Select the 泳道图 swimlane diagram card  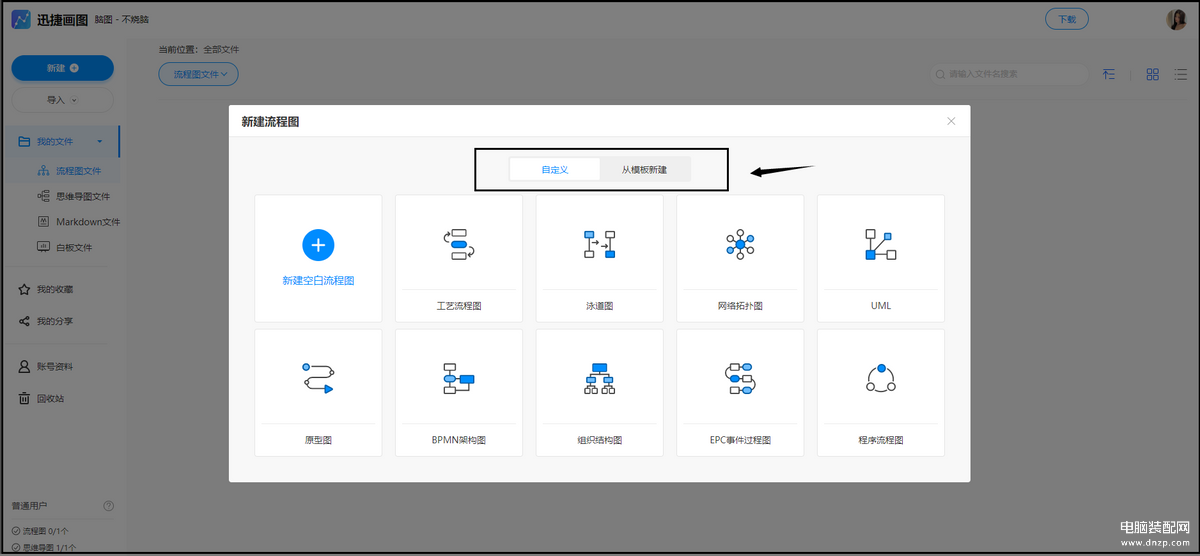coord(599,258)
